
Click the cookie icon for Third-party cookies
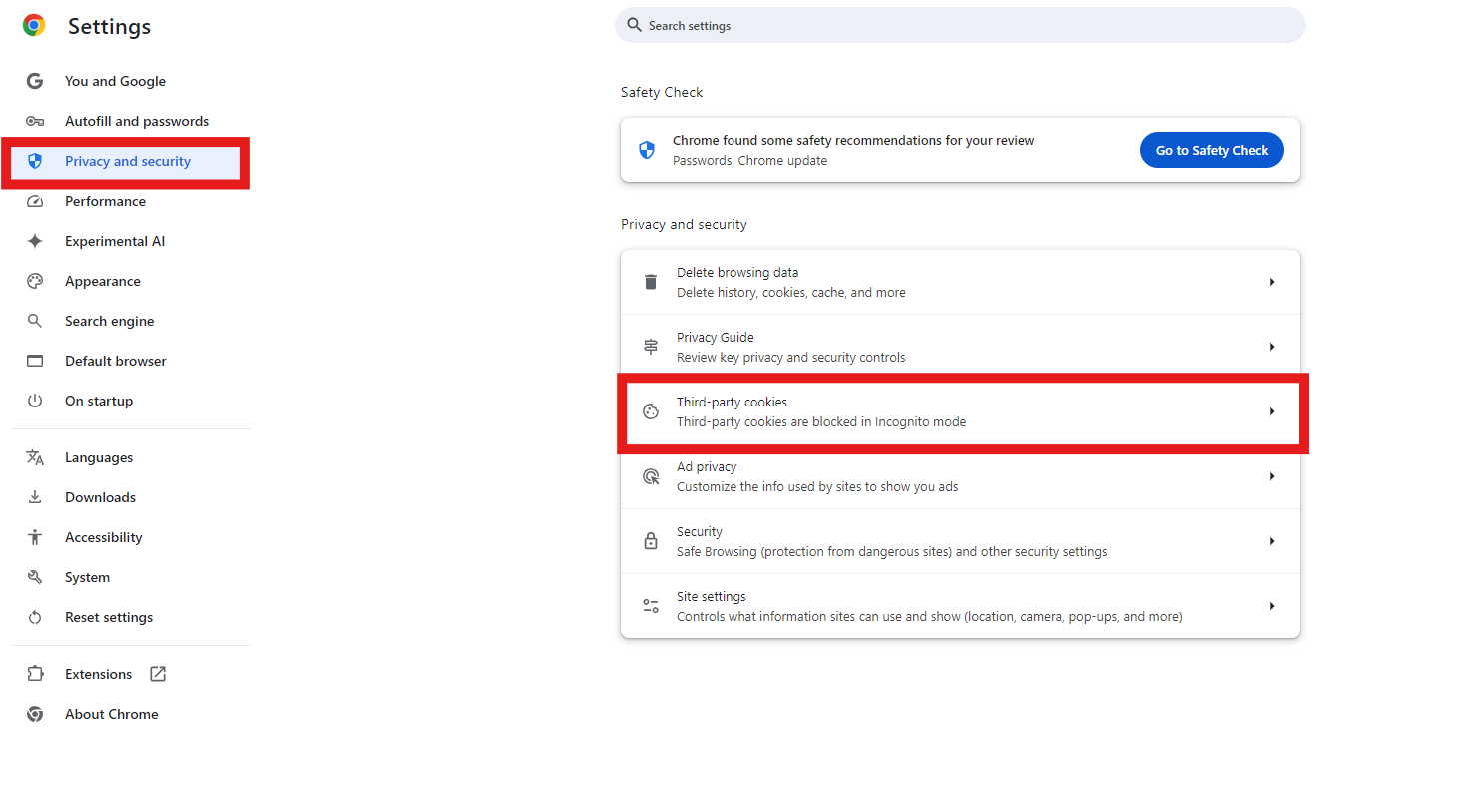pos(651,411)
